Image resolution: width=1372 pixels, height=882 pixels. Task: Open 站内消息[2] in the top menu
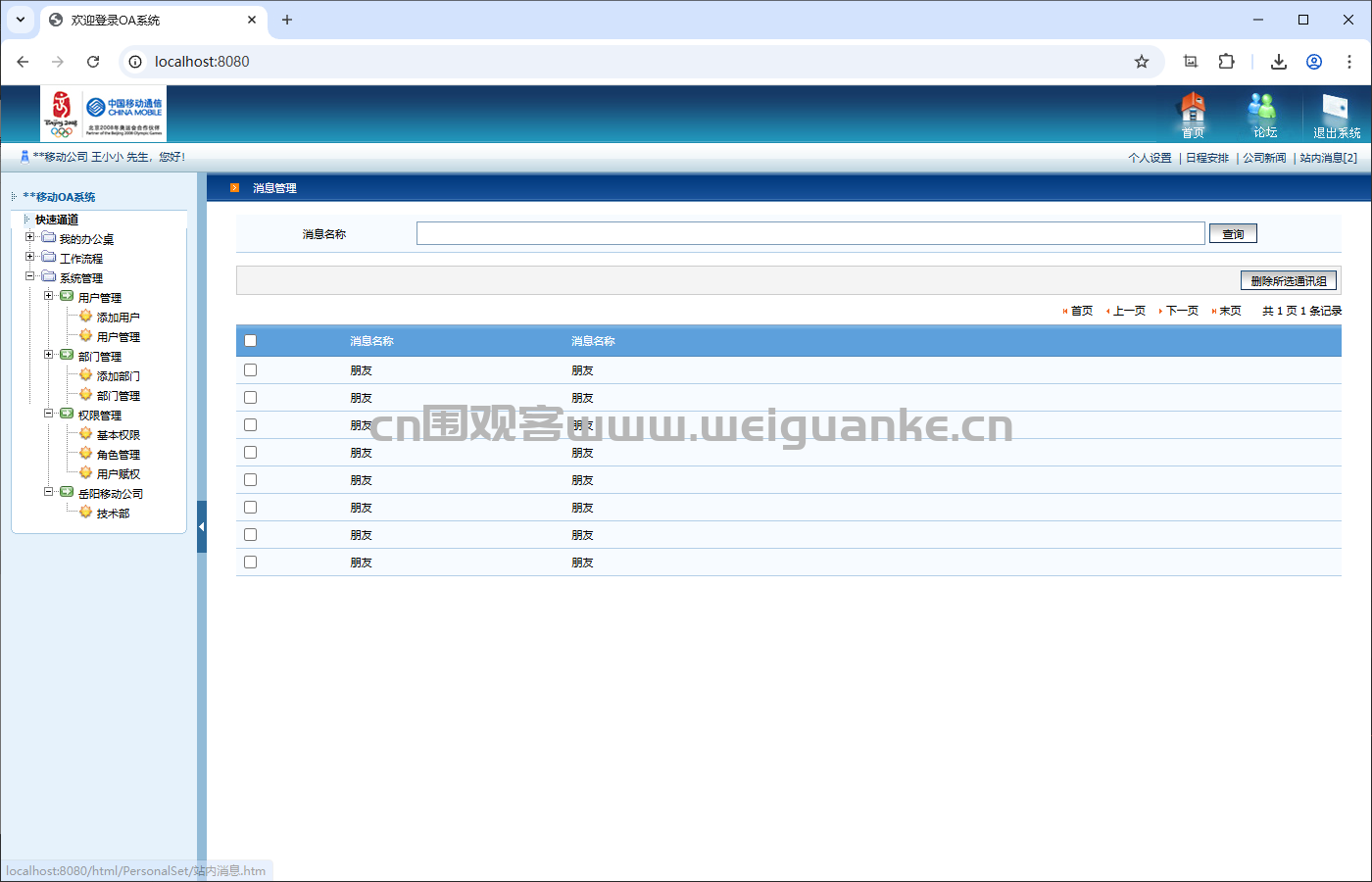pyautogui.click(x=1329, y=158)
